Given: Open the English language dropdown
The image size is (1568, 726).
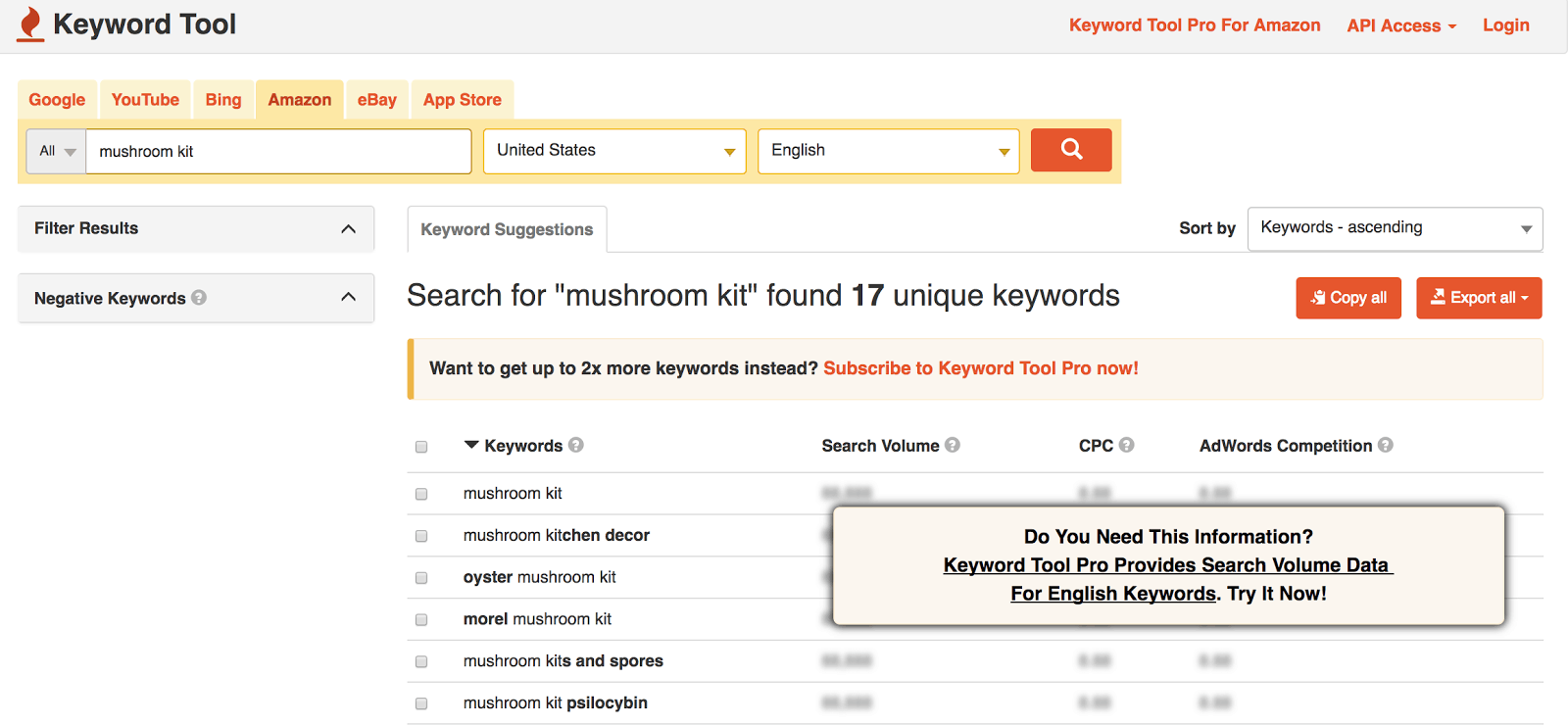Looking at the screenshot, I should pyautogui.click(x=888, y=151).
